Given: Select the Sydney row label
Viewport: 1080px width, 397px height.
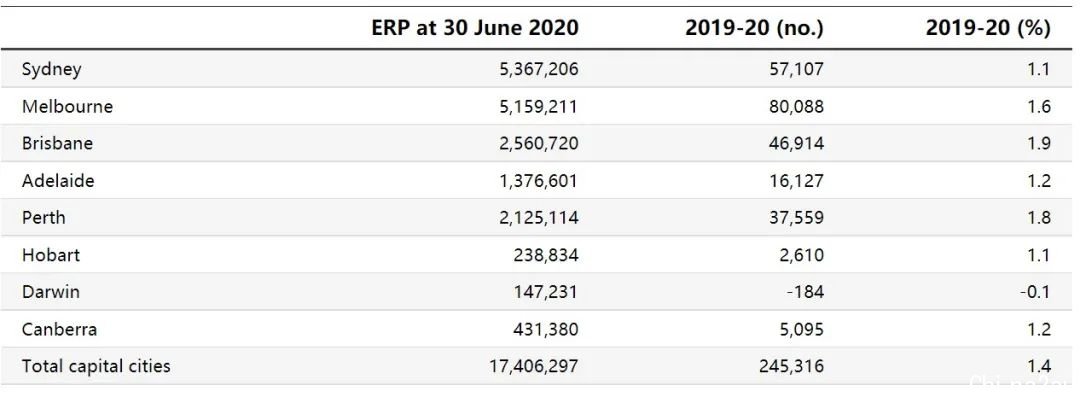Looking at the screenshot, I should pyautogui.click(x=52, y=69).
